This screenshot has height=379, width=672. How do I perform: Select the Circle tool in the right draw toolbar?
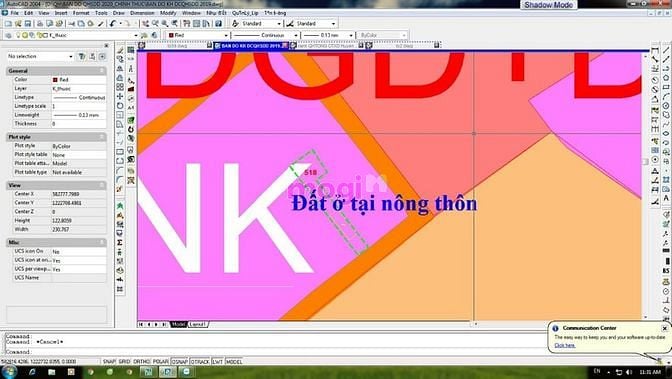pyautogui.click(x=666, y=106)
